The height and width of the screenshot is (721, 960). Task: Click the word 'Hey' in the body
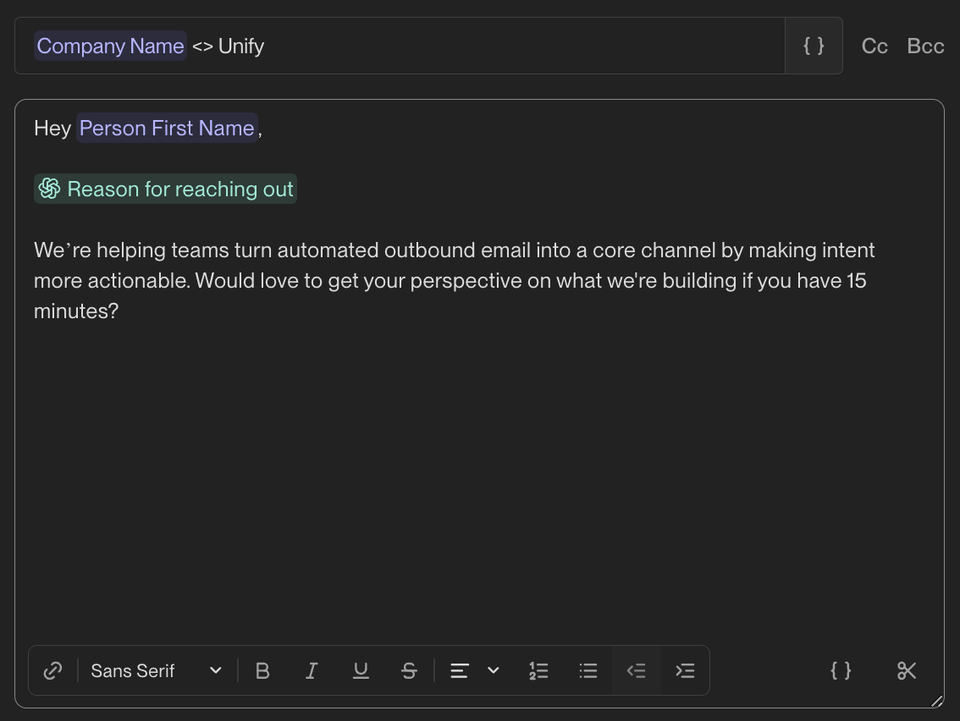pos(53,129)
